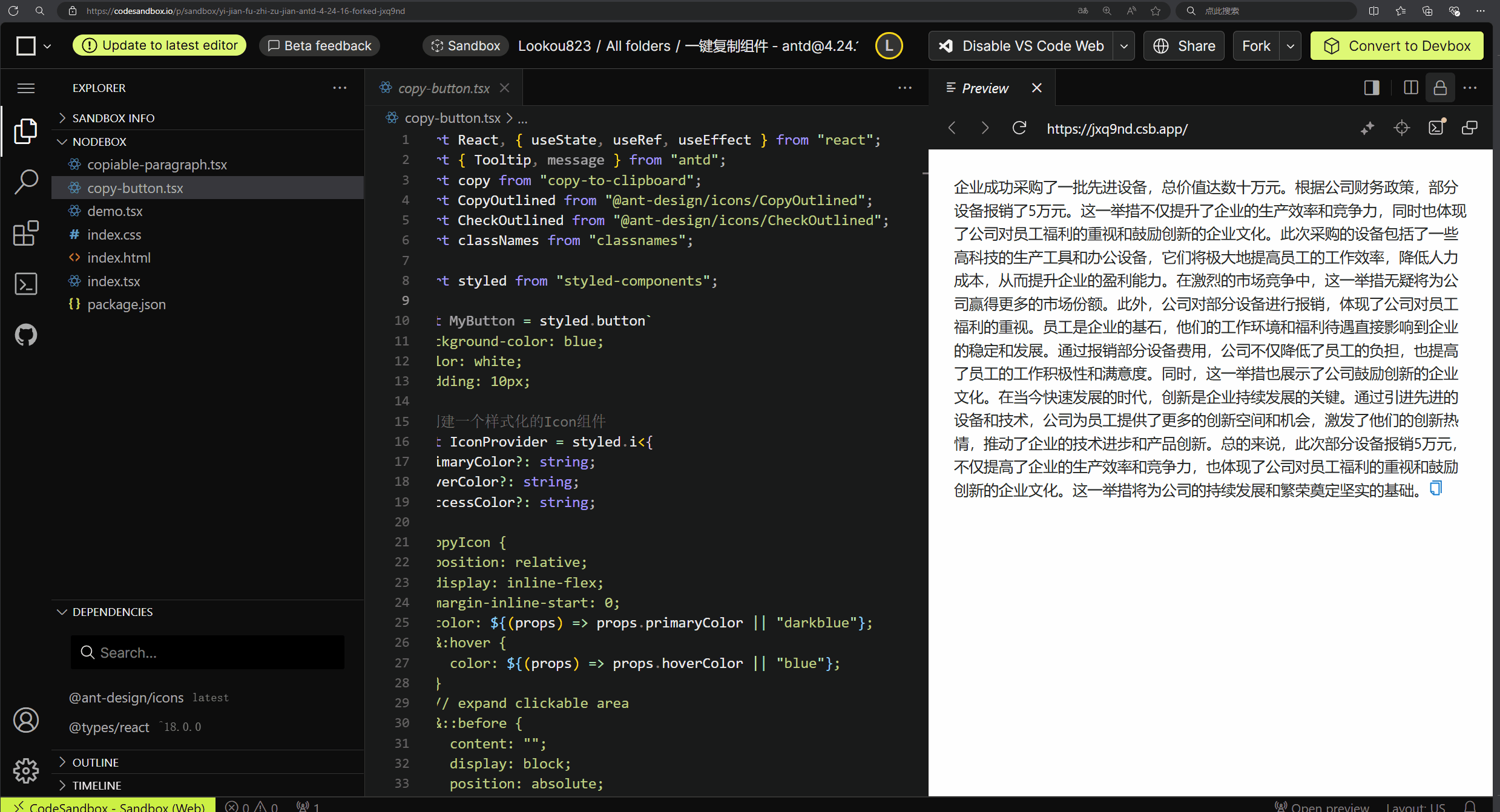Refresh the preview browser
Image resolution: width=1500 pixels, height=812 pixels.
[x=1019, y=128]
